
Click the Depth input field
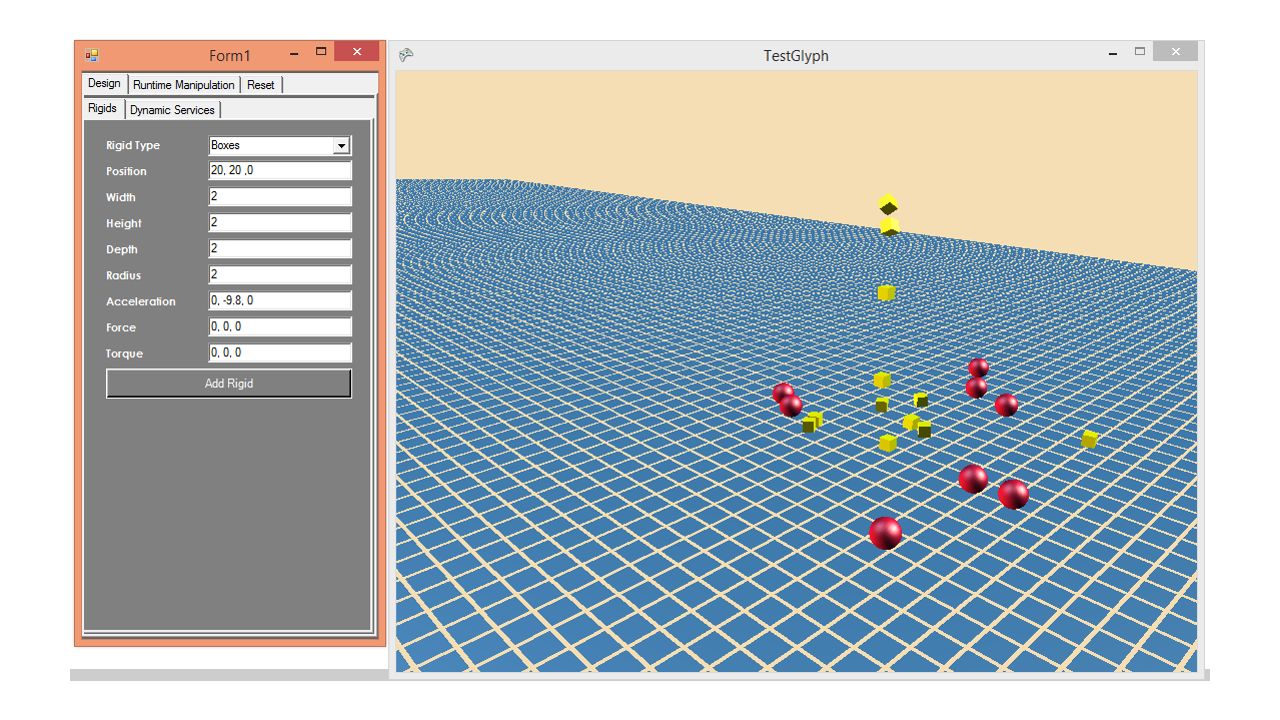[279, 248]
